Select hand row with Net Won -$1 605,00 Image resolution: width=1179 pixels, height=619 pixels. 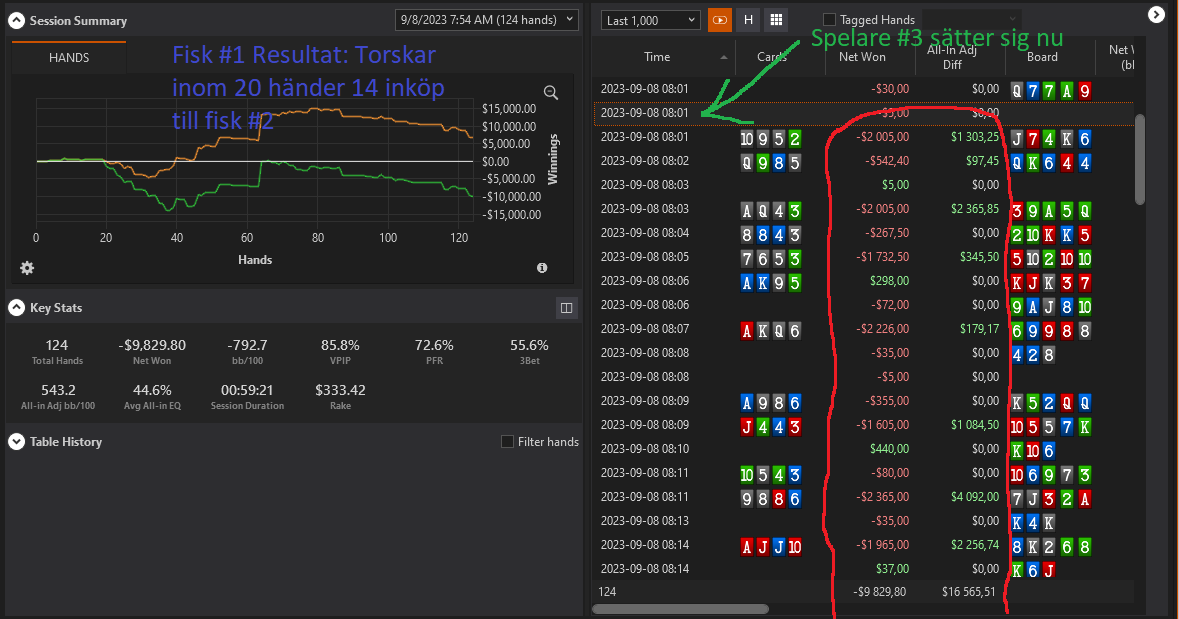click(x=863, y=426)
